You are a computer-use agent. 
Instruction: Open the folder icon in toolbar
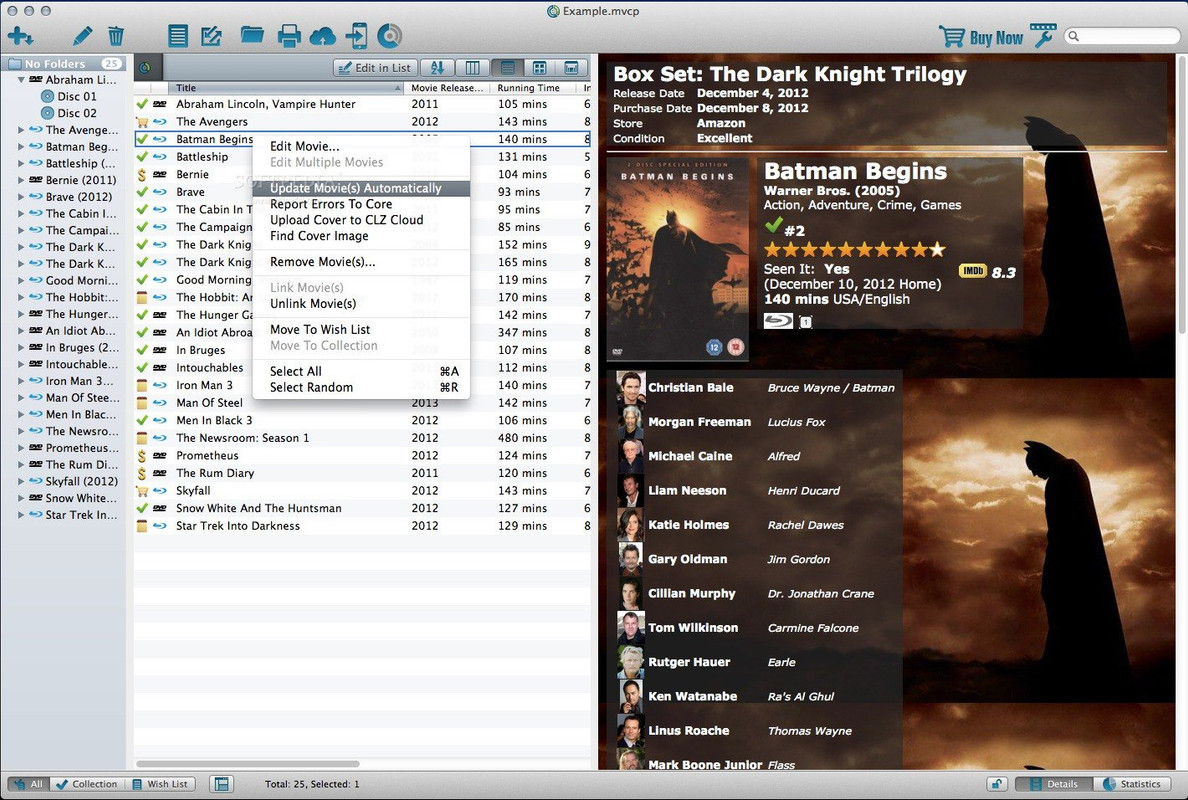tap(252, 35)
